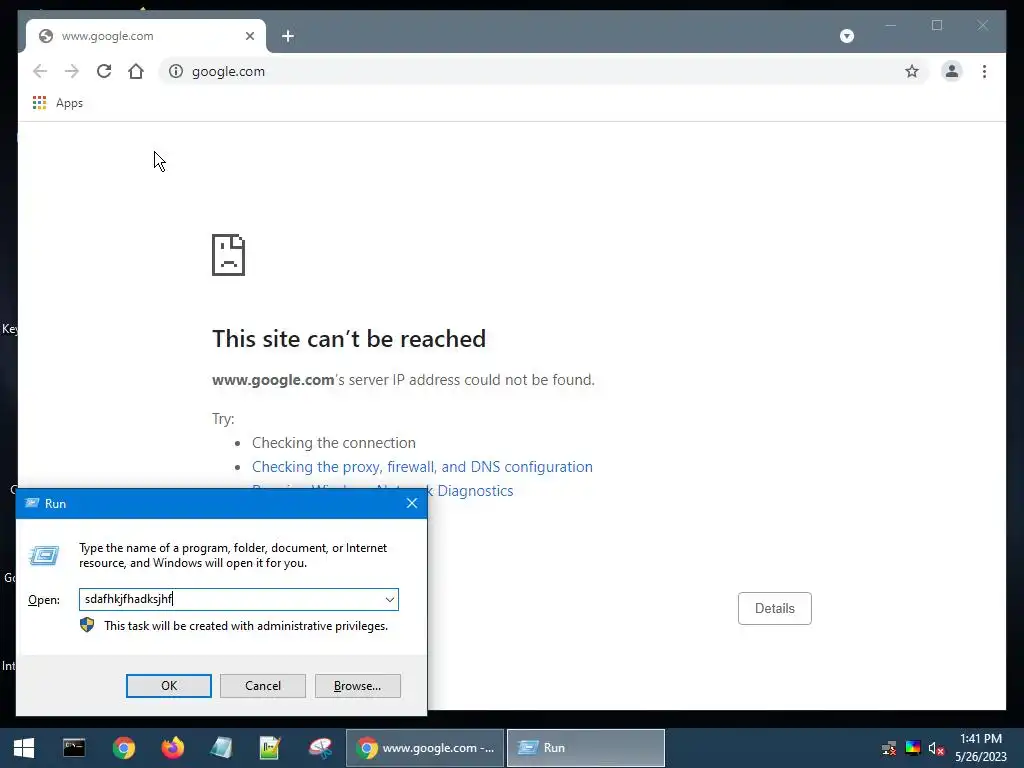
Task: Cancel the Run dialog
Action: (x=263, y=686)
